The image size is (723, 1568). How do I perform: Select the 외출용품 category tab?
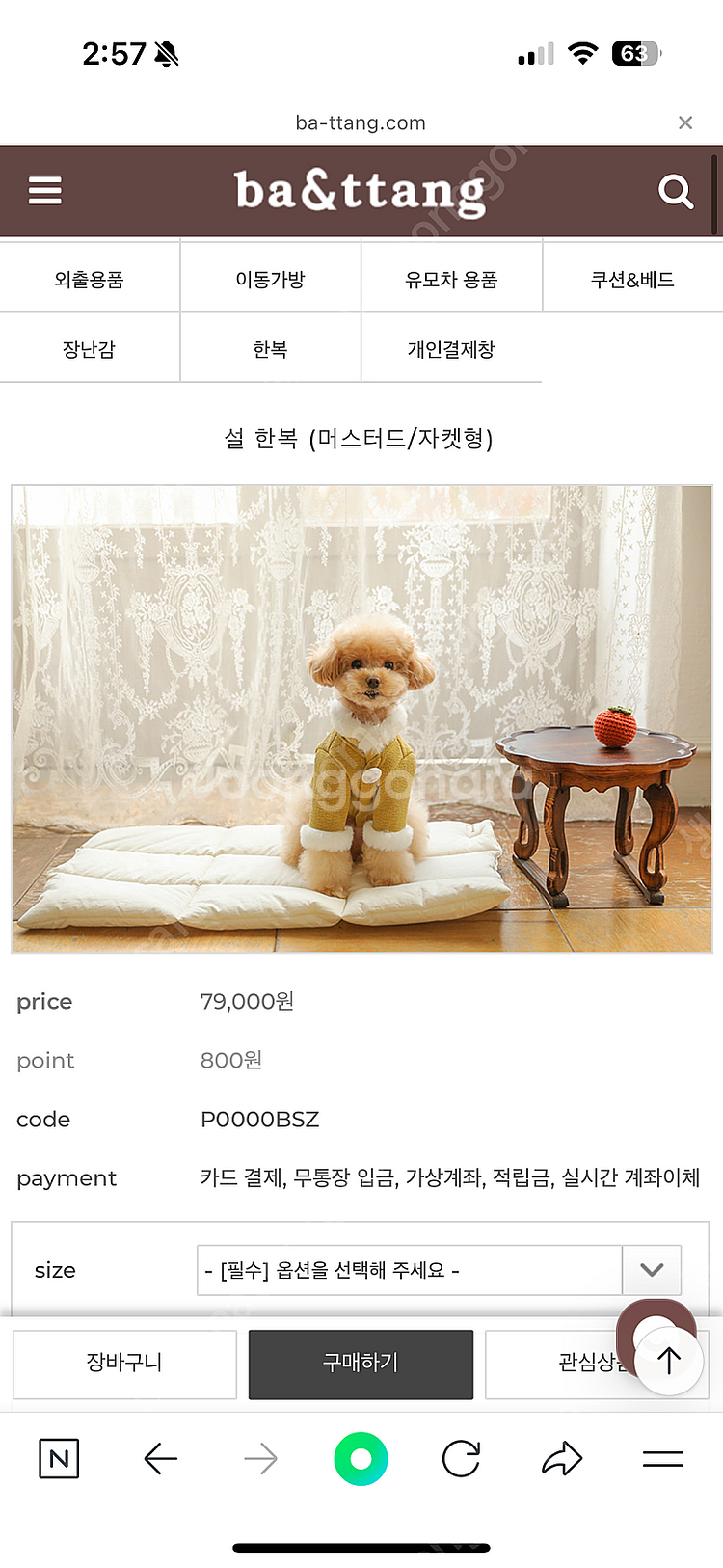click(90, 280)
